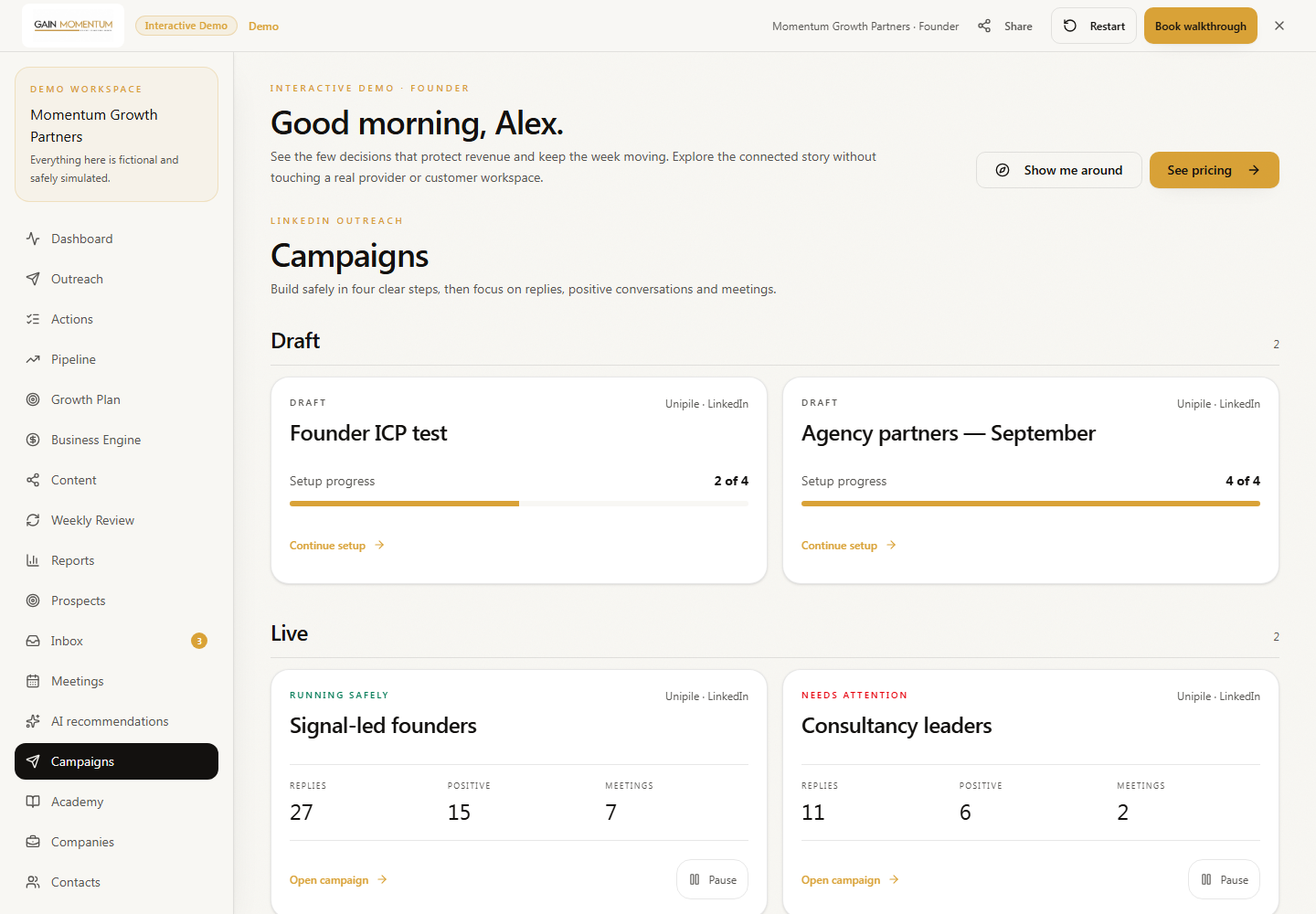1316x914 pixels.
Task: Pause the Consultancy leaders campaign
Action: [x=1225, y=879]
